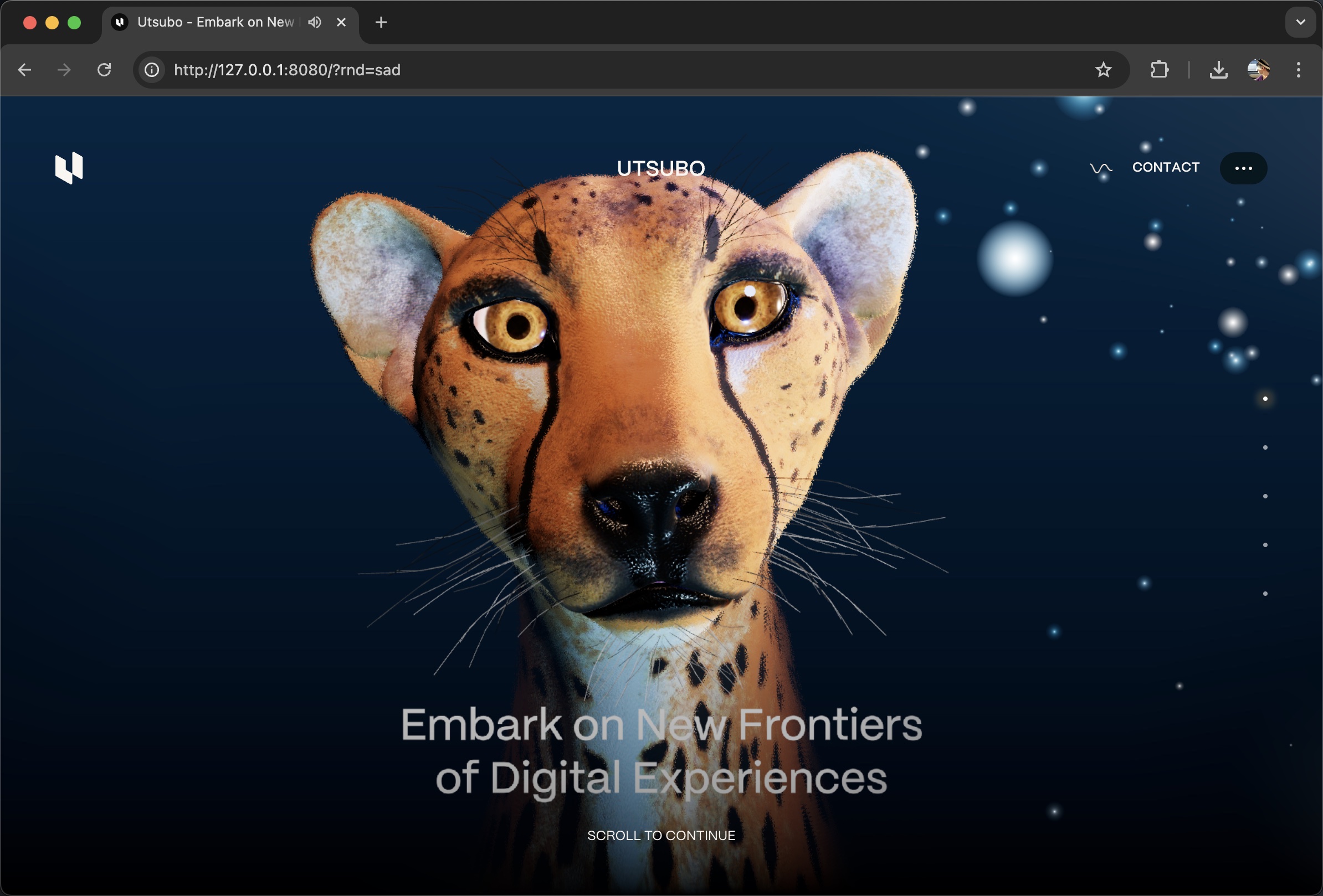Expand the tab search chevron
Screen dimensions: 1323x896
[x=1300, y=22]
